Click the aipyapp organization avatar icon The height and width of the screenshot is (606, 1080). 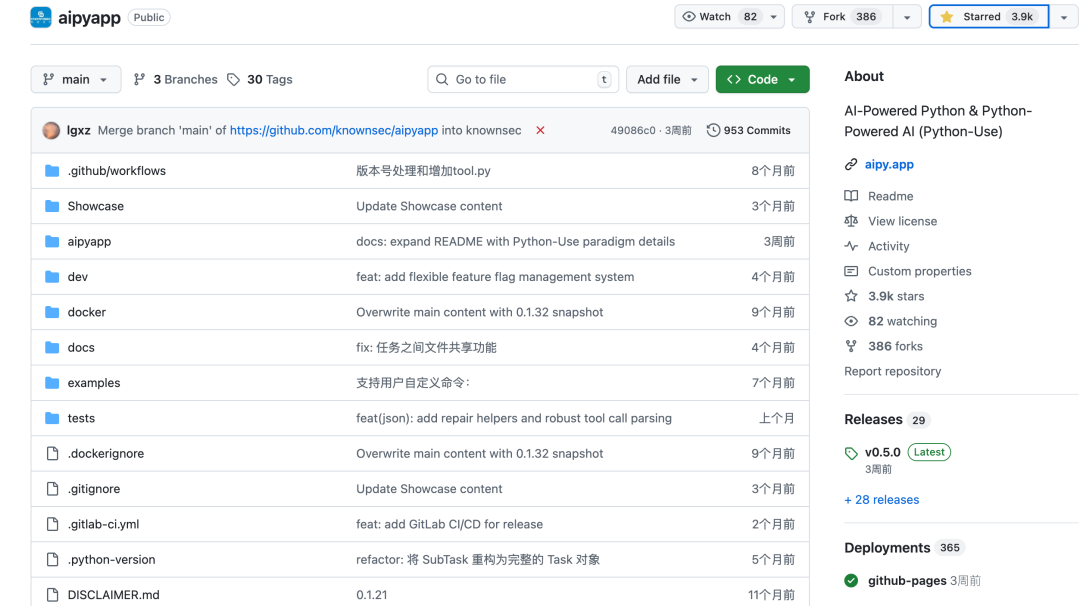click(x=39, y=17)
